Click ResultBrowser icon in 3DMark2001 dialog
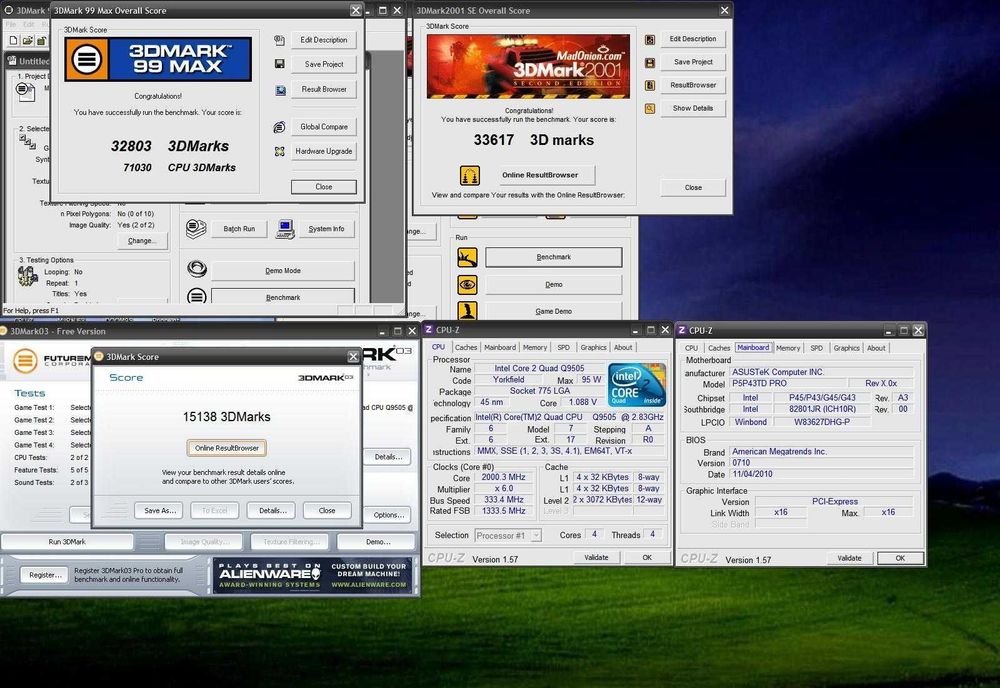This screenshot has height=688, width=1000. pyautogui.click(x=650, y=85)
